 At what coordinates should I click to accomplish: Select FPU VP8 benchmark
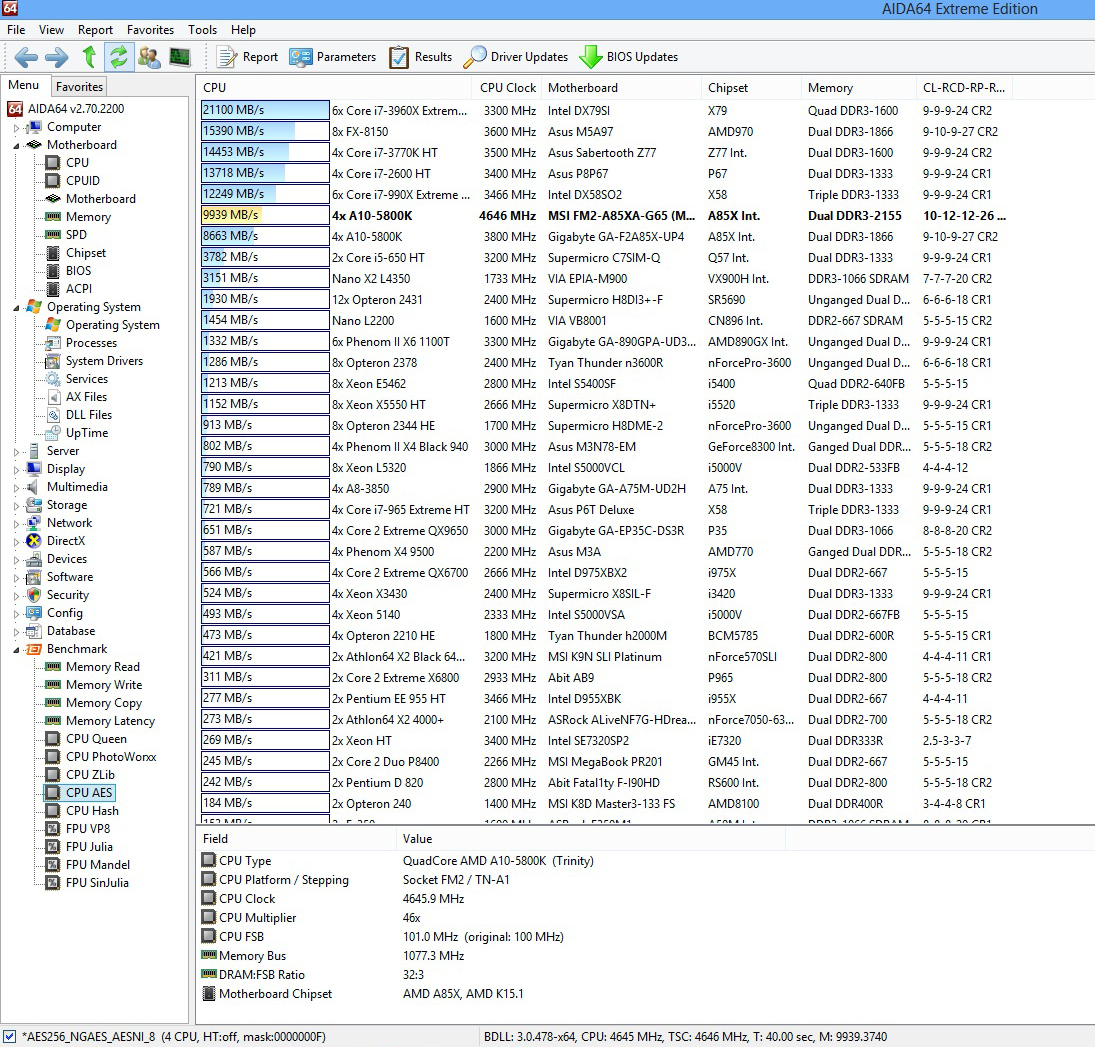pos(88,828)
